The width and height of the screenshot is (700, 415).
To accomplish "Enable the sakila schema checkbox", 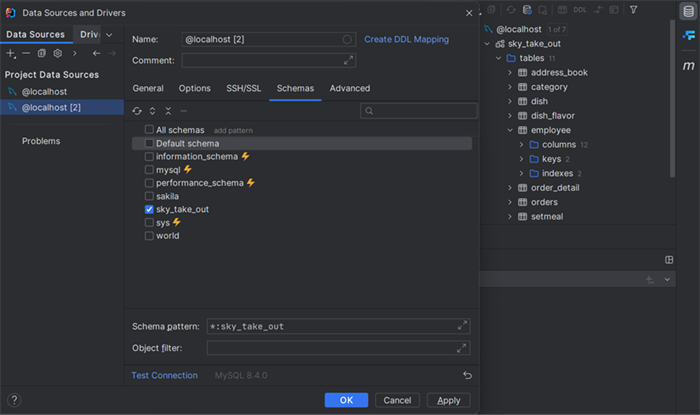I will [149, 196].
